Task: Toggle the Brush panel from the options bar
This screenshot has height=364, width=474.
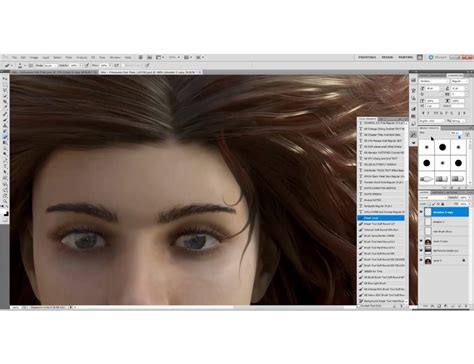Action: point(30,65)
